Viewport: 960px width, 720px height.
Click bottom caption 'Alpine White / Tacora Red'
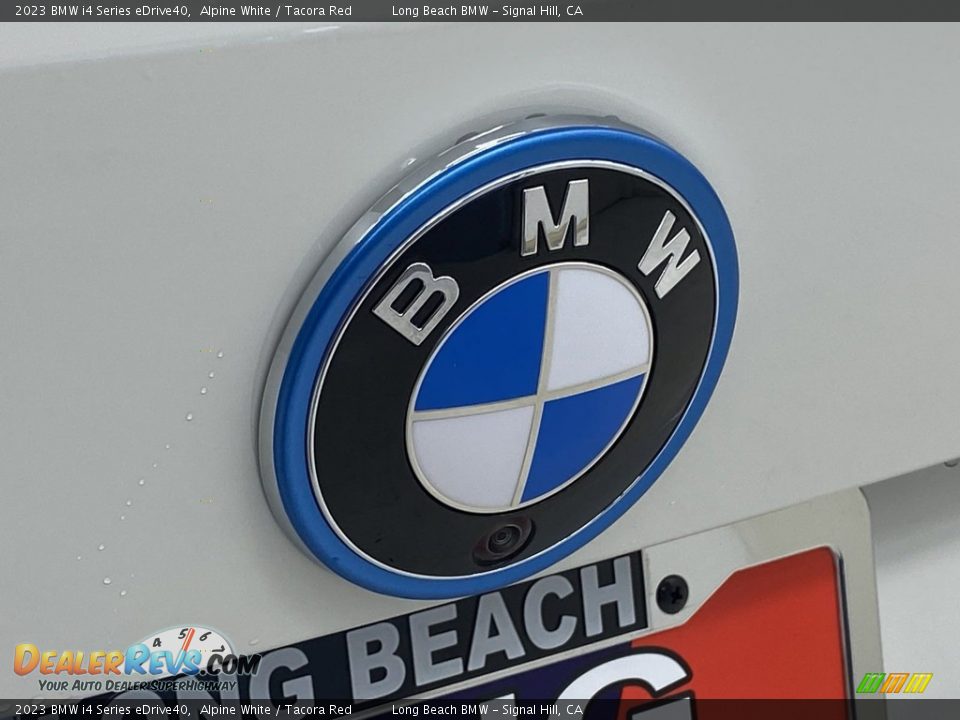click(276, 710)
